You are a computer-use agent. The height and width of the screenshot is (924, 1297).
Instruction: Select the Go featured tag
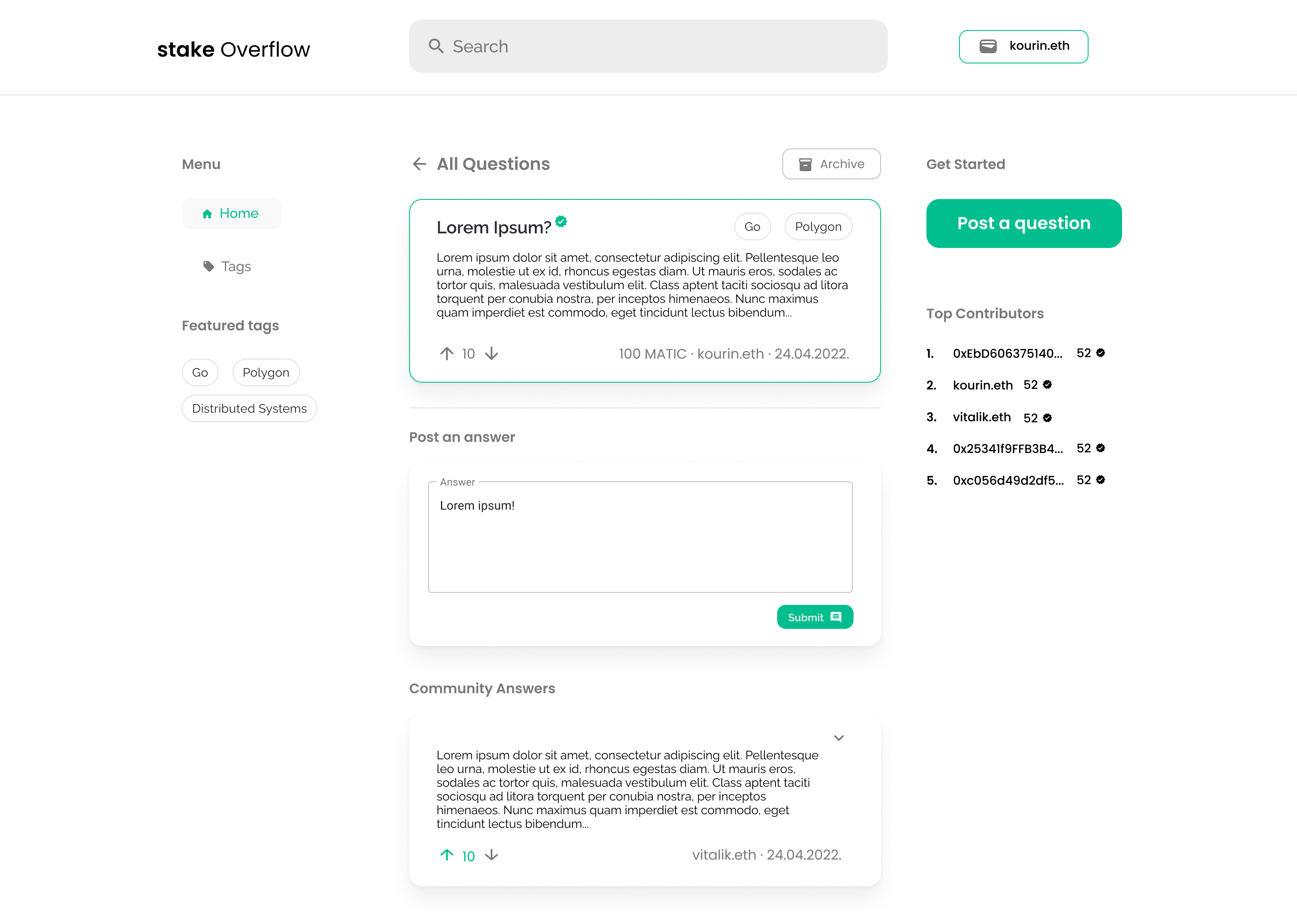[x=200, y=372]
